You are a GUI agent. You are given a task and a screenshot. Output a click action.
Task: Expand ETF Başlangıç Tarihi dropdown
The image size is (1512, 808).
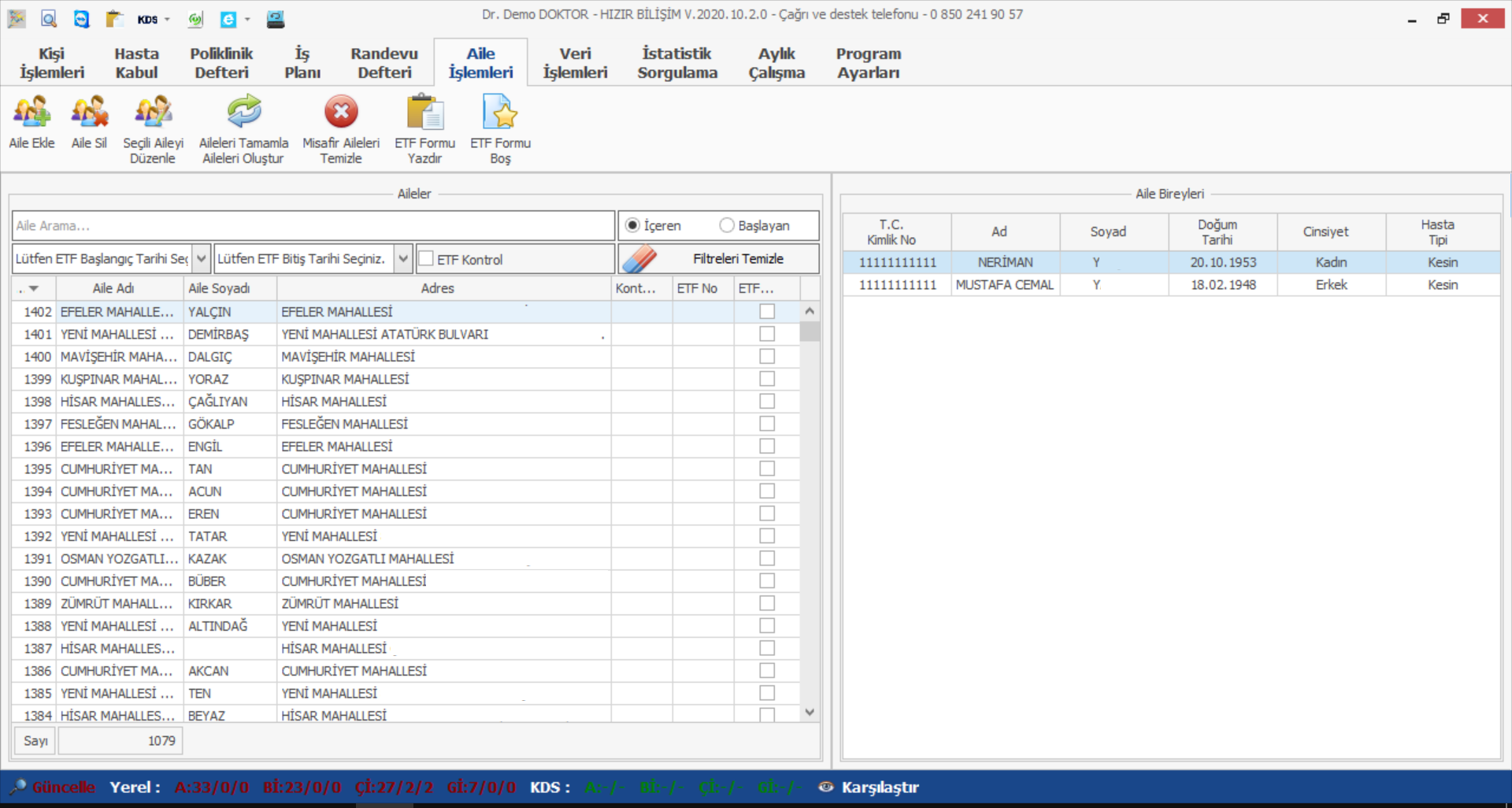pos(202,259)
